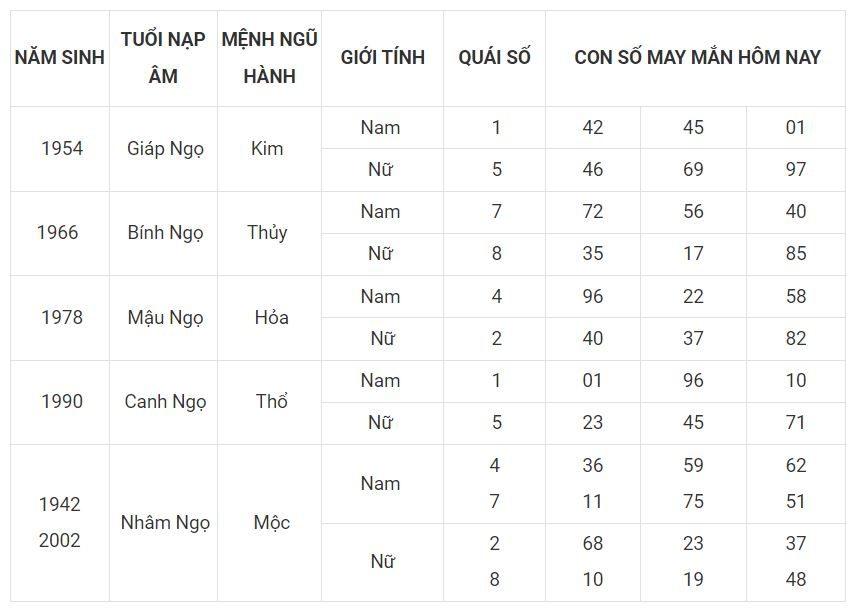Select the Bính Ngọ cell

click(163, 233)
